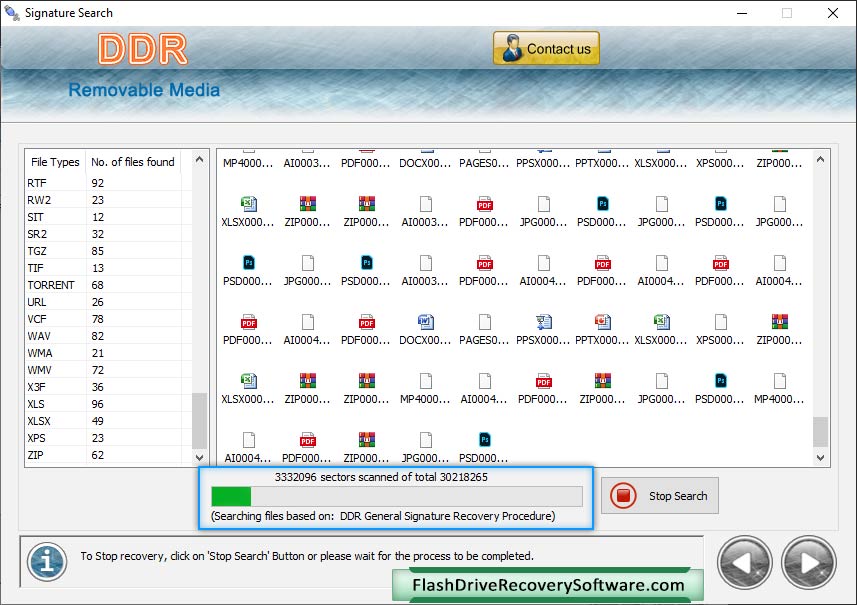Click the Stop Search button
The height and width of the screenshot is (605, 857).
tap(660, 496)
